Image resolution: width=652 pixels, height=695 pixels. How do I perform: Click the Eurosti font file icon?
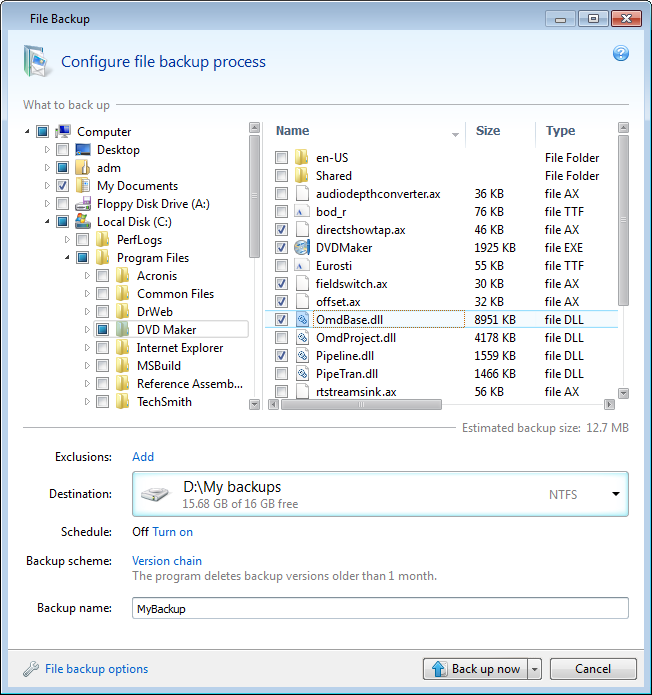[x=302, y=266]
